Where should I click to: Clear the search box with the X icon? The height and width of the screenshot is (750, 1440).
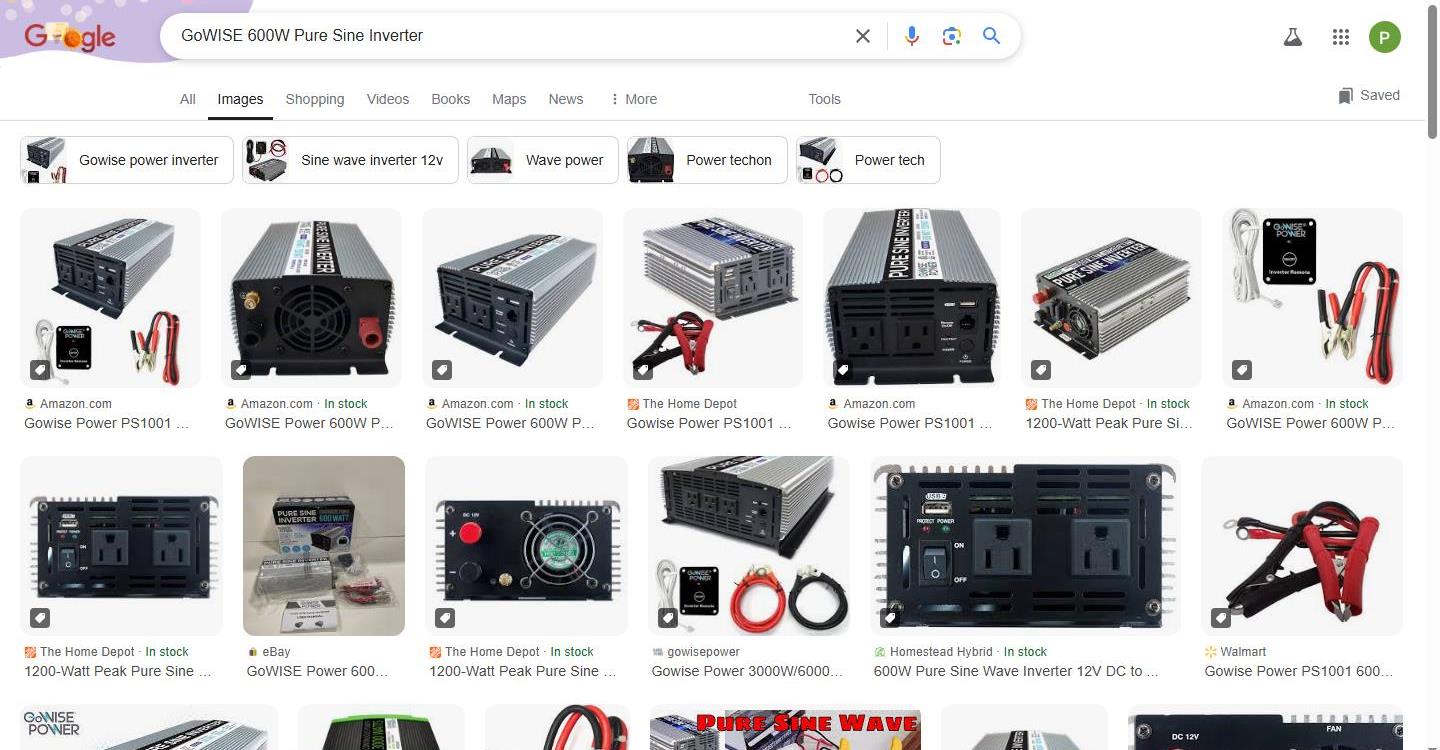click(862, 36)
